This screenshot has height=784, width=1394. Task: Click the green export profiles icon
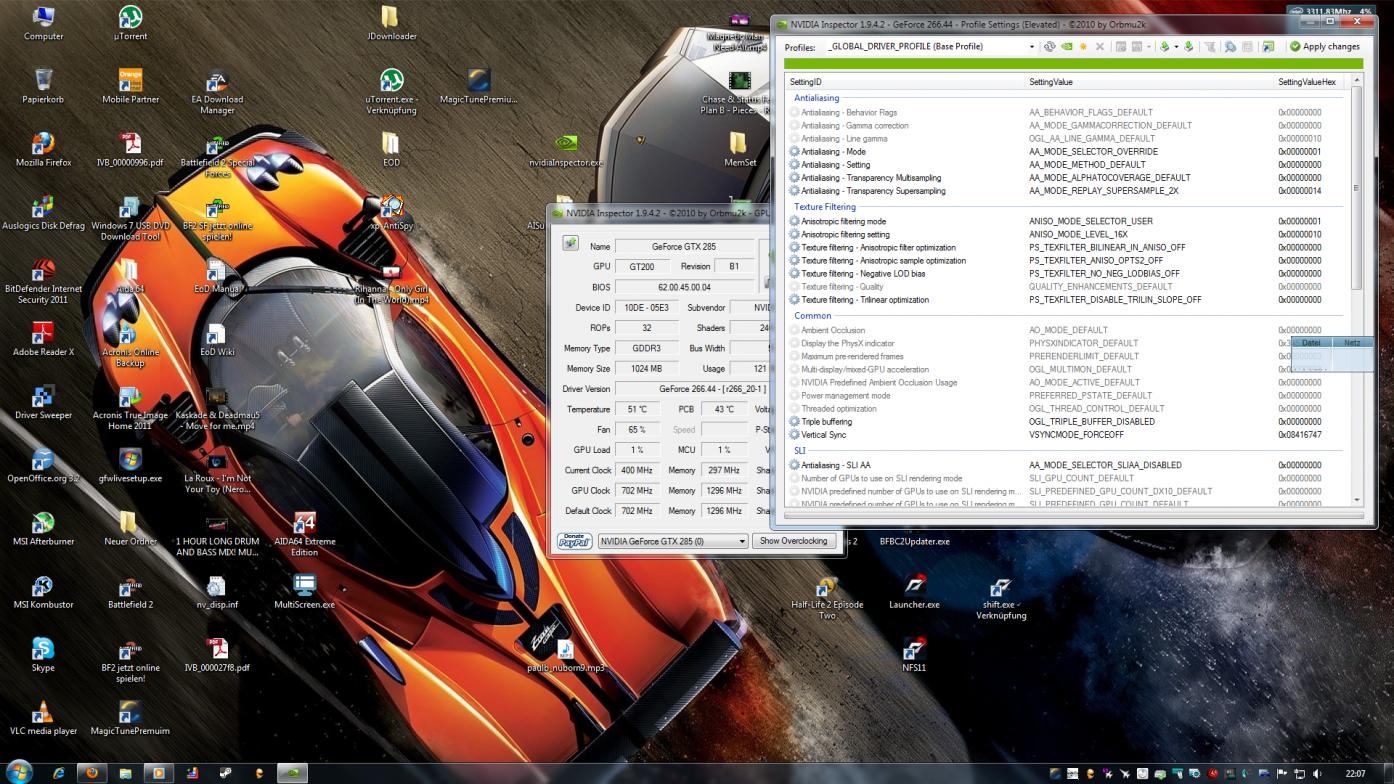(x=1164, y=47)
